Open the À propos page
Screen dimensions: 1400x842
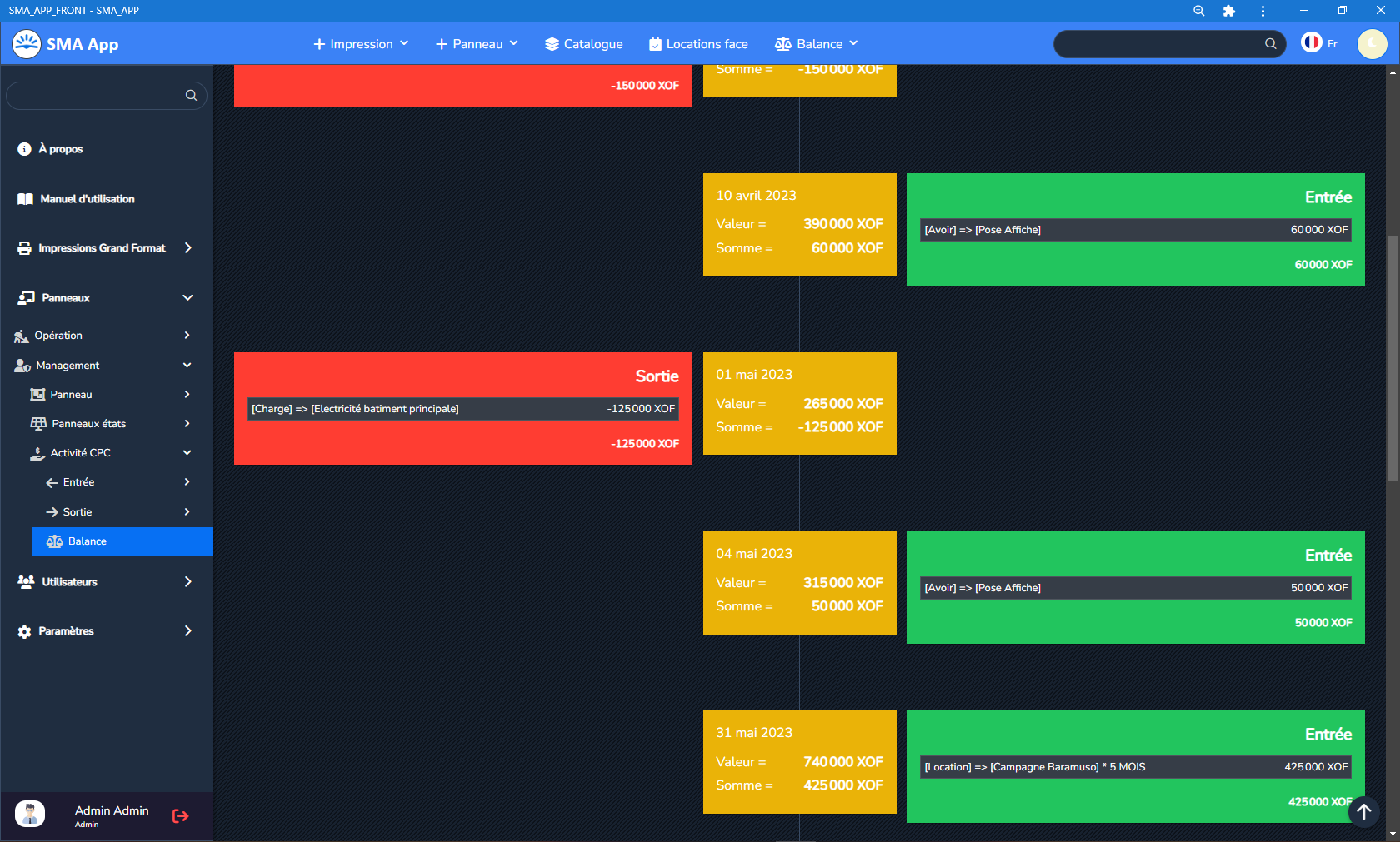coord(60,149)
